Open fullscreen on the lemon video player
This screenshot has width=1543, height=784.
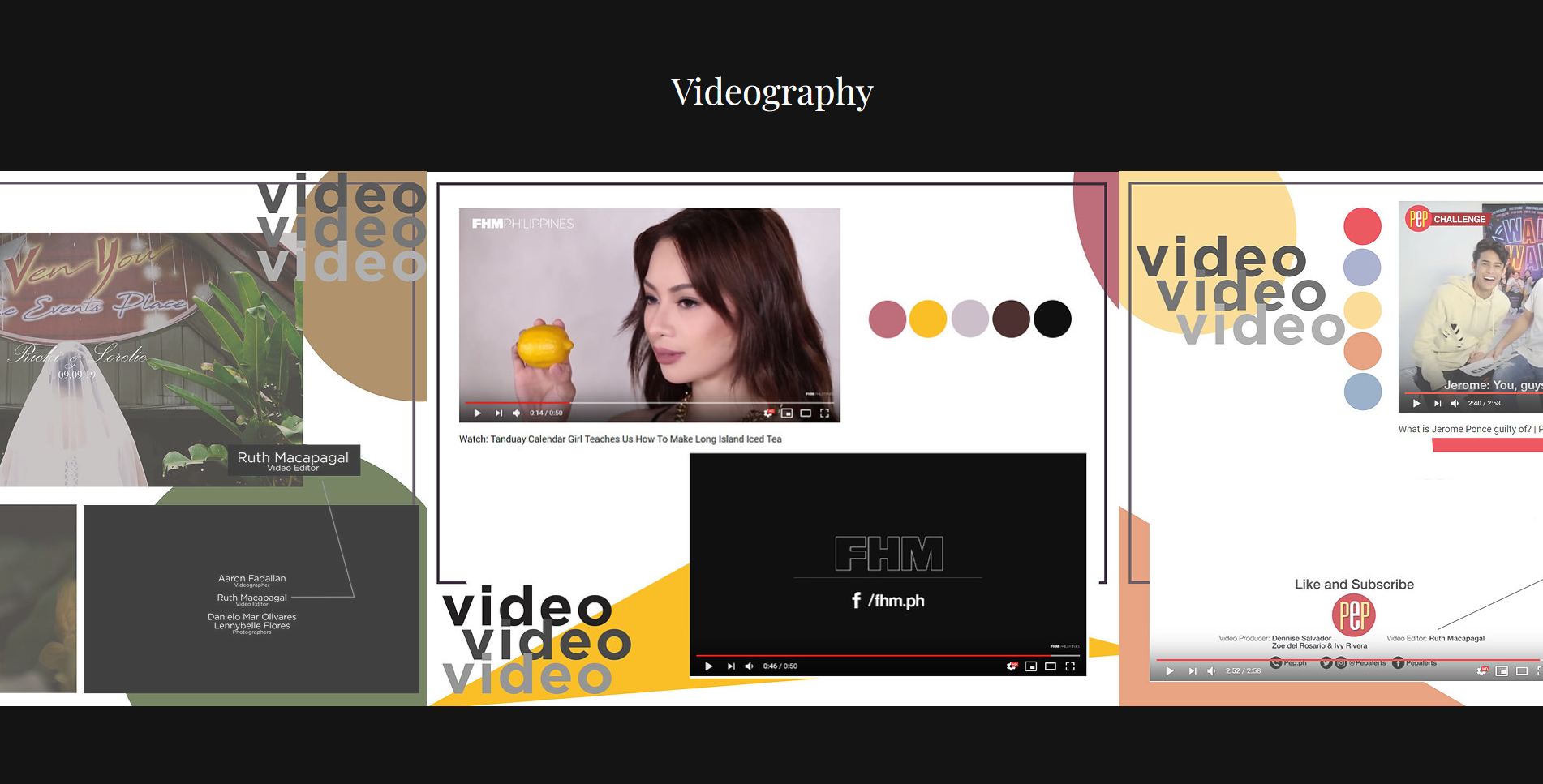[824, 413]
